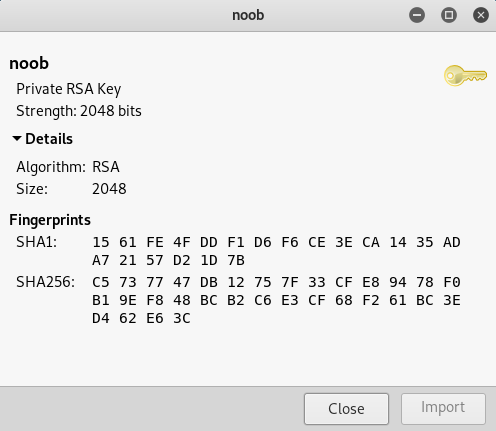Click the Private RSA Key label

(x=69, y=89)
